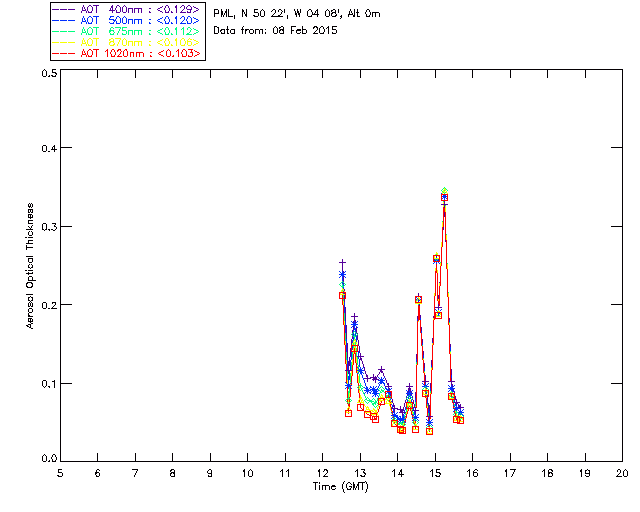Screen dimensions: 640x512
Task: Click the last red square marker after 15:30
Action: click(460, 420)
